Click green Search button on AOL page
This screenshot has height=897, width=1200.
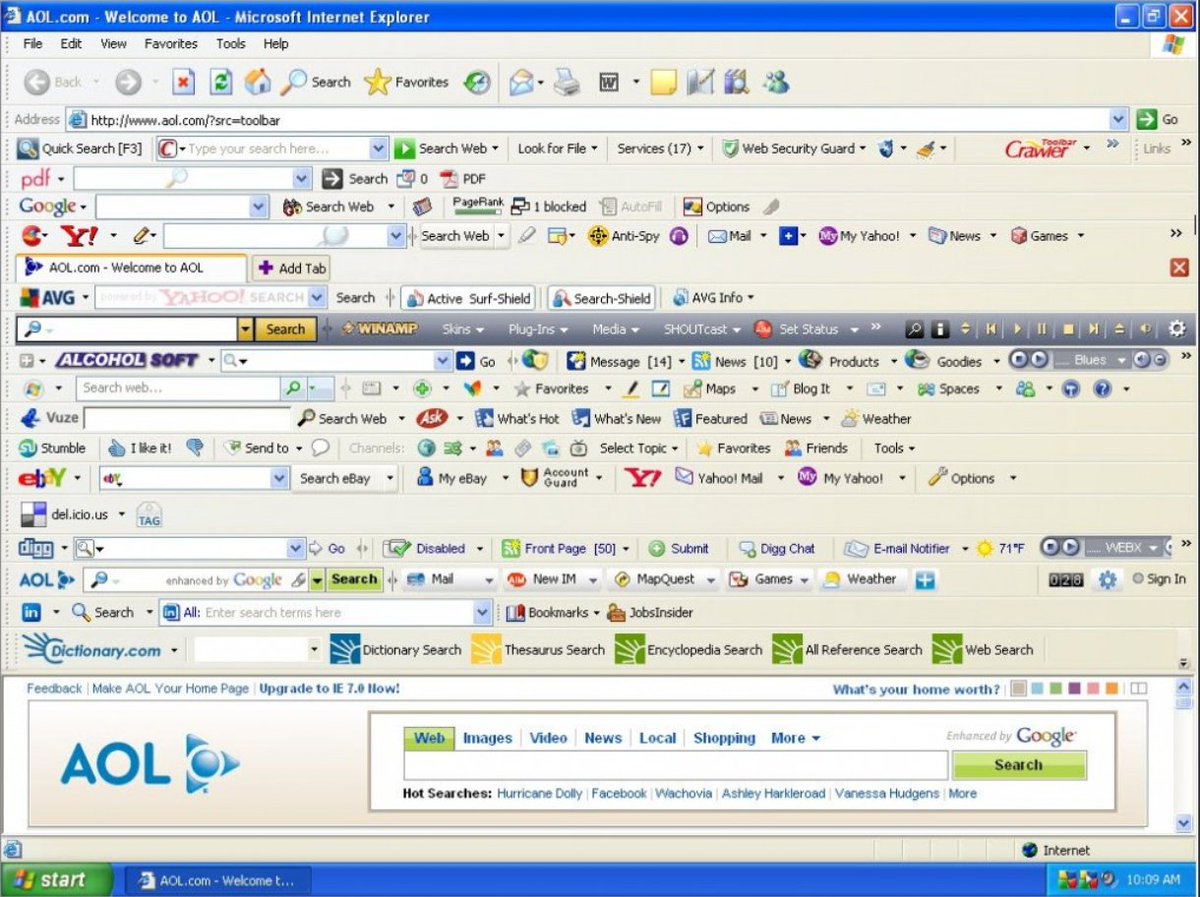pos(1019,765)
